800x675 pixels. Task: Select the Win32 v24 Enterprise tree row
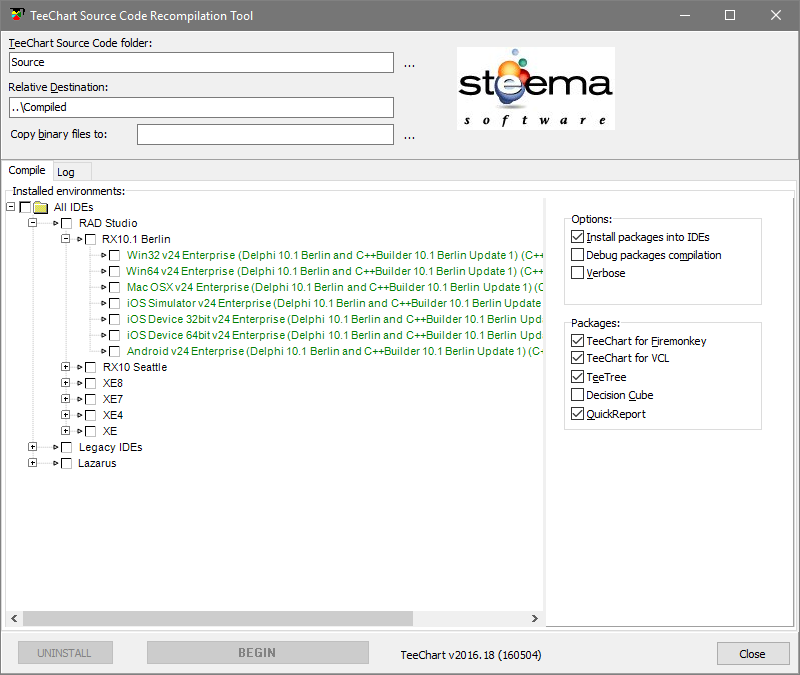[x=335, y=255]
